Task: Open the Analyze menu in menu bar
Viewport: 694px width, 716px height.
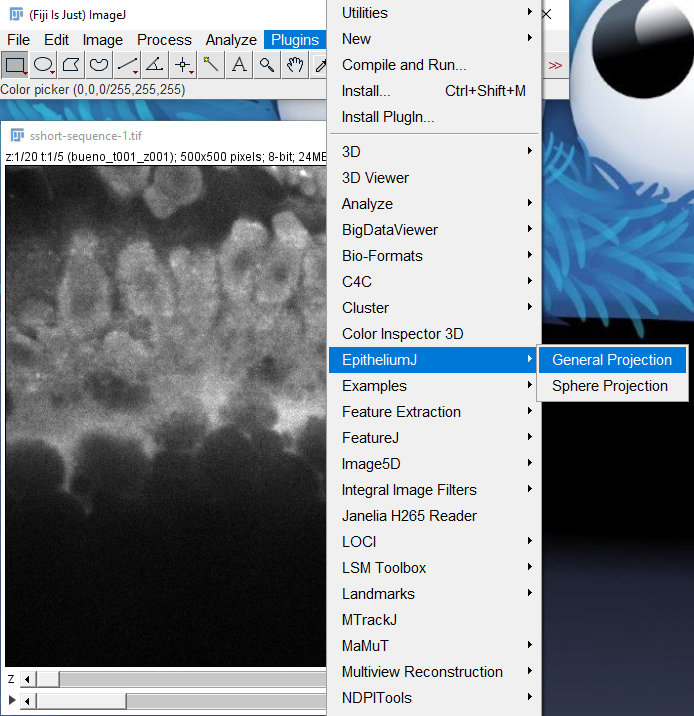Action: click(231, 40)
